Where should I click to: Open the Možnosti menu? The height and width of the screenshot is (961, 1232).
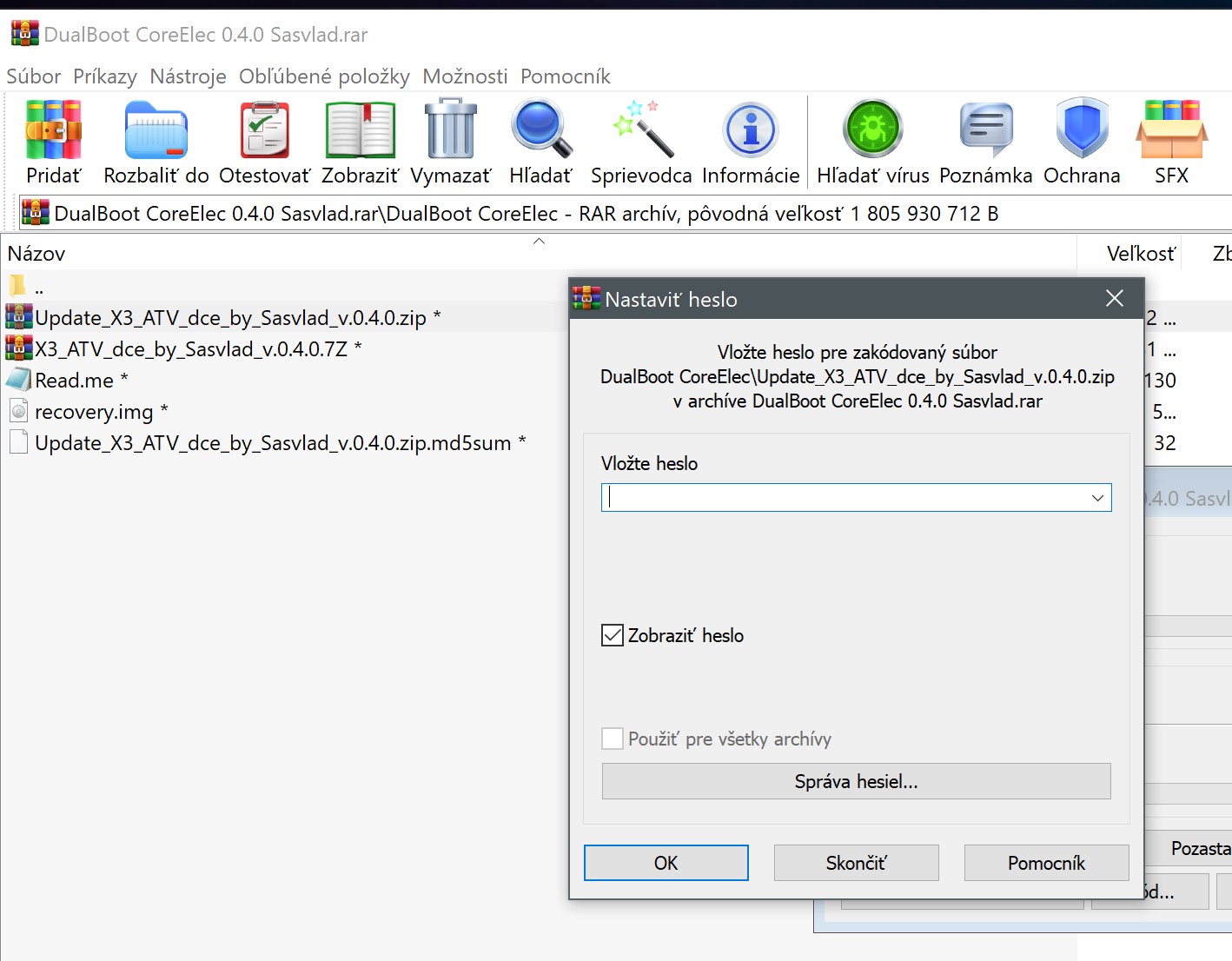[465, 76]
